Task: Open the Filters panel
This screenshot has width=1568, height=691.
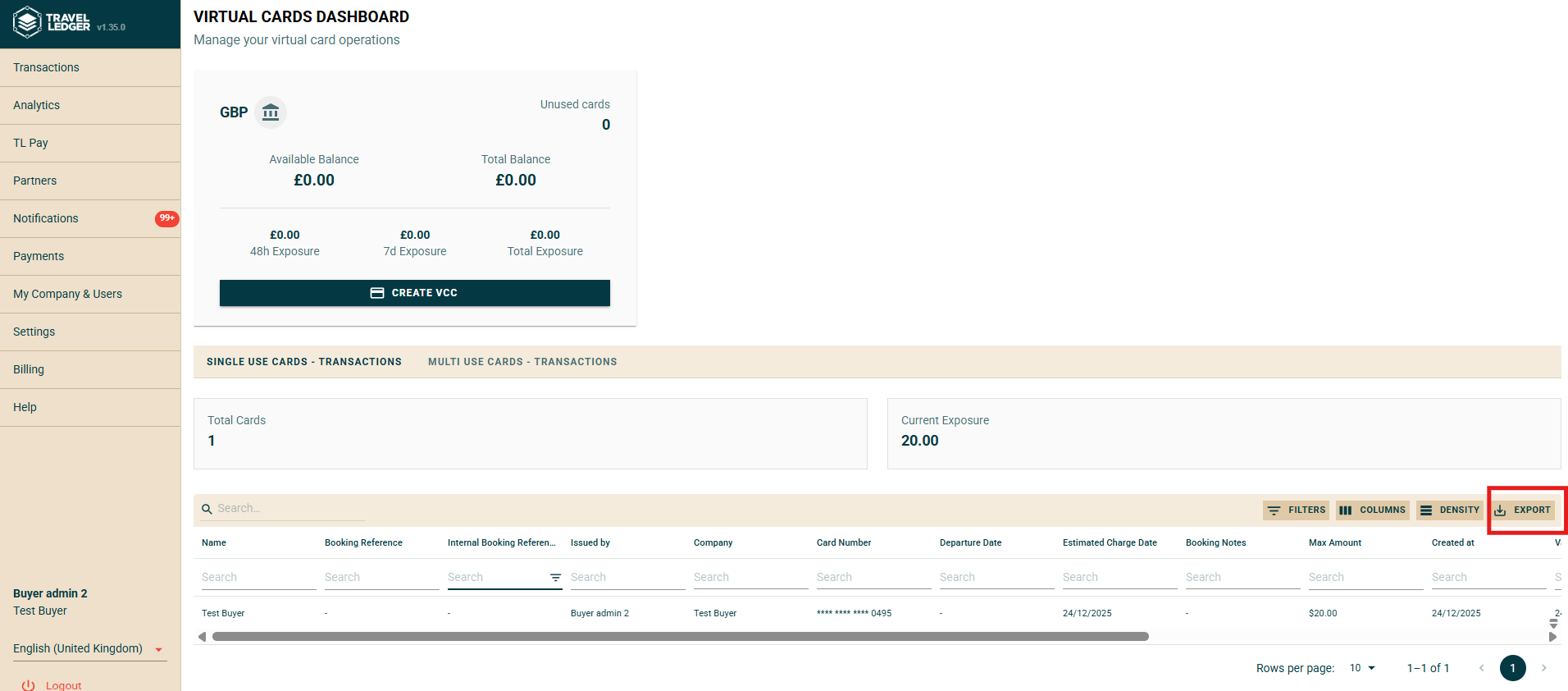Action: pyautogui.click(x=1296, y=510)
